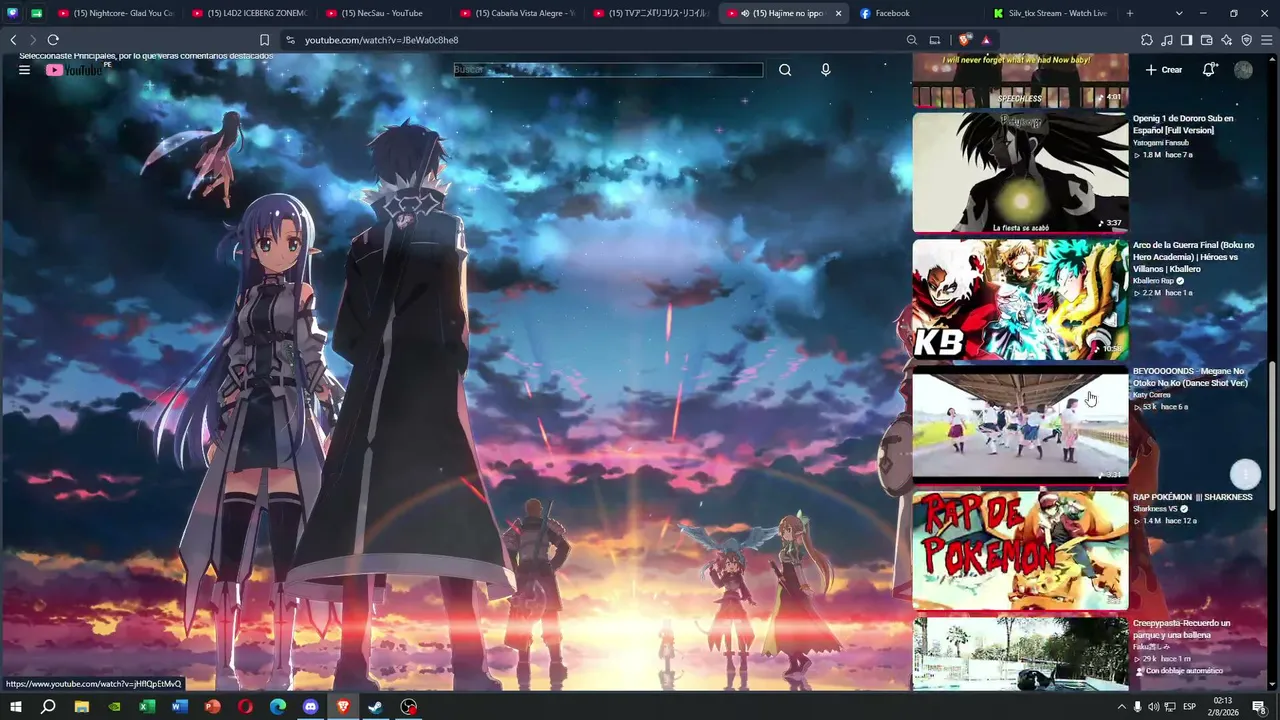Open the media control music-note icon
The width and height of the screenshot is (1280, 720).
[x=1167, y=40]
